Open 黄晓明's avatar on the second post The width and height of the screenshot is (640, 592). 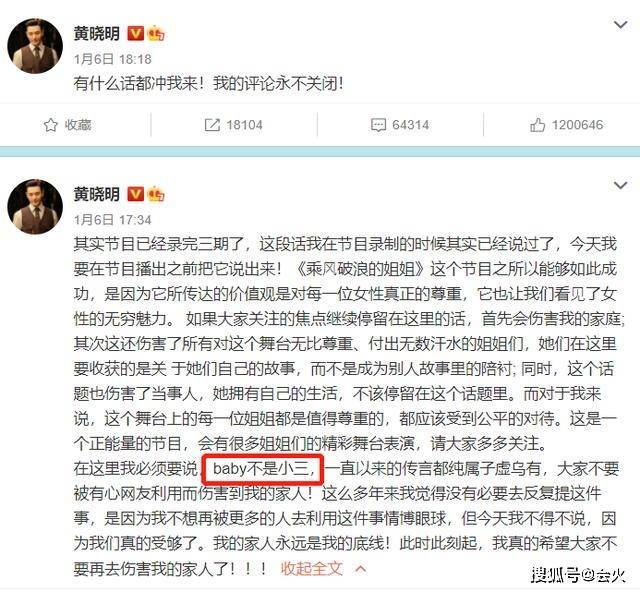click(35, 207)
